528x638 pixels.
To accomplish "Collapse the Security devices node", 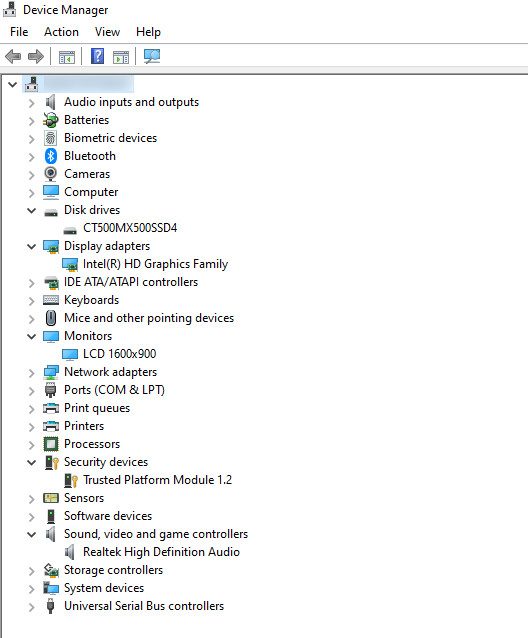I will click(32, 462).
